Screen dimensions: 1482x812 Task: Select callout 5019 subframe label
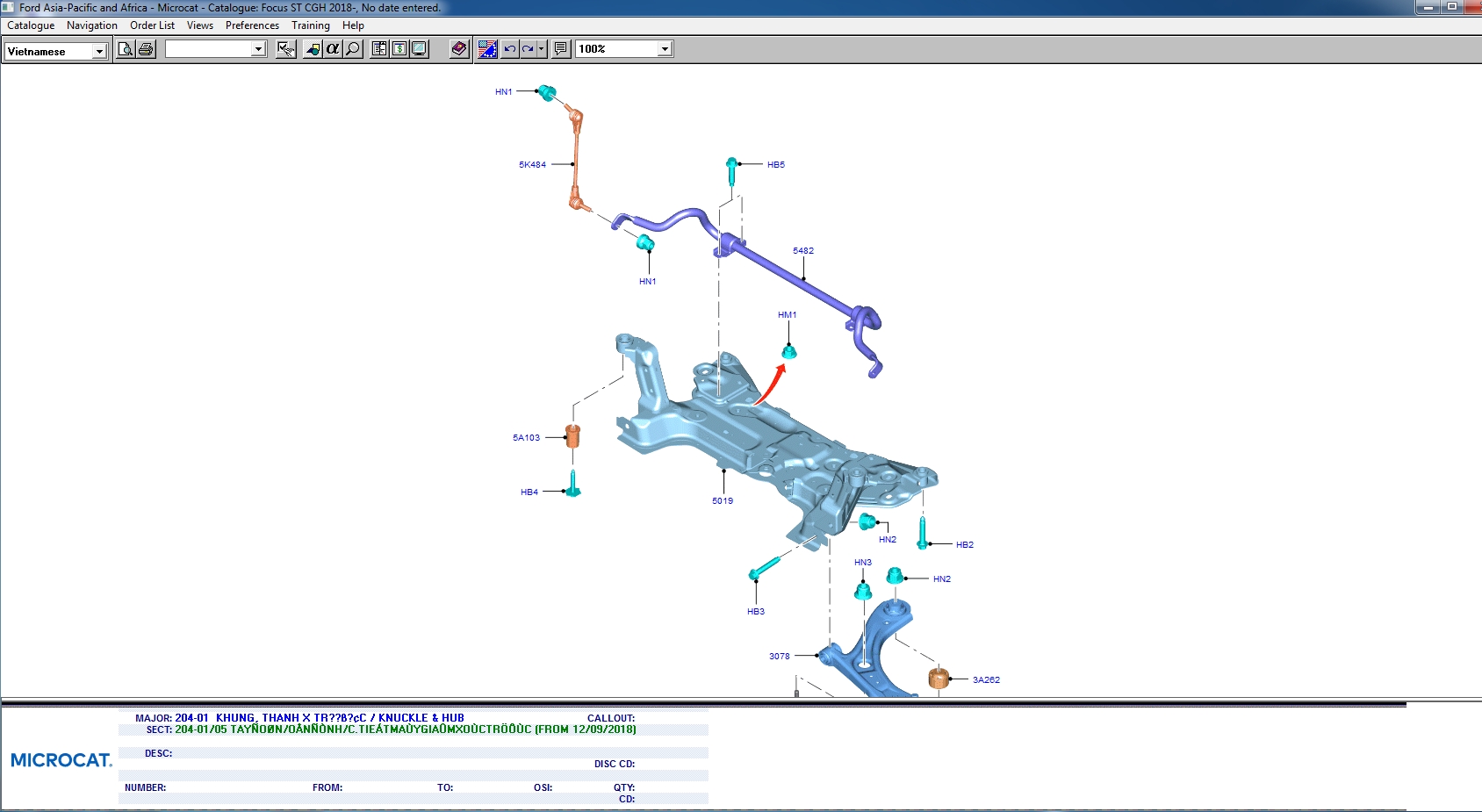(723, 500)
